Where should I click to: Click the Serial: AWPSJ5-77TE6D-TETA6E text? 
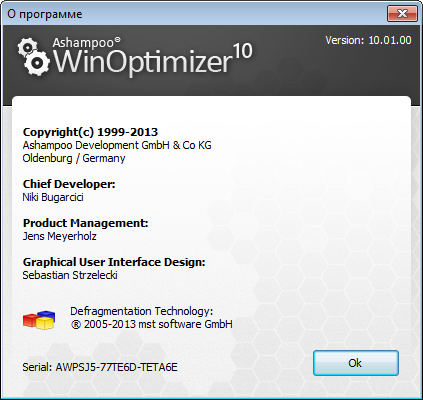coord(100,367)
